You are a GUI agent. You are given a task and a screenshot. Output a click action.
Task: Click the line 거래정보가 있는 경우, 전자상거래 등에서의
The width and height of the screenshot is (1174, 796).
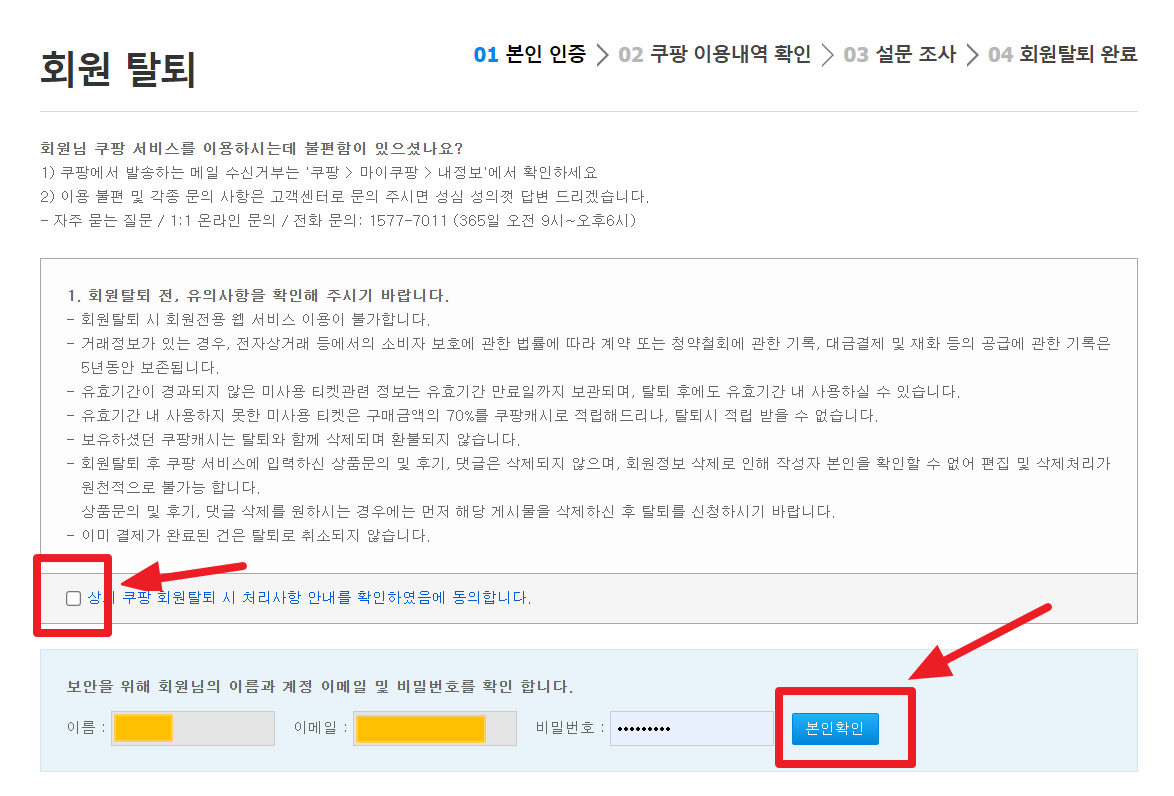click(x=588, y=355)
